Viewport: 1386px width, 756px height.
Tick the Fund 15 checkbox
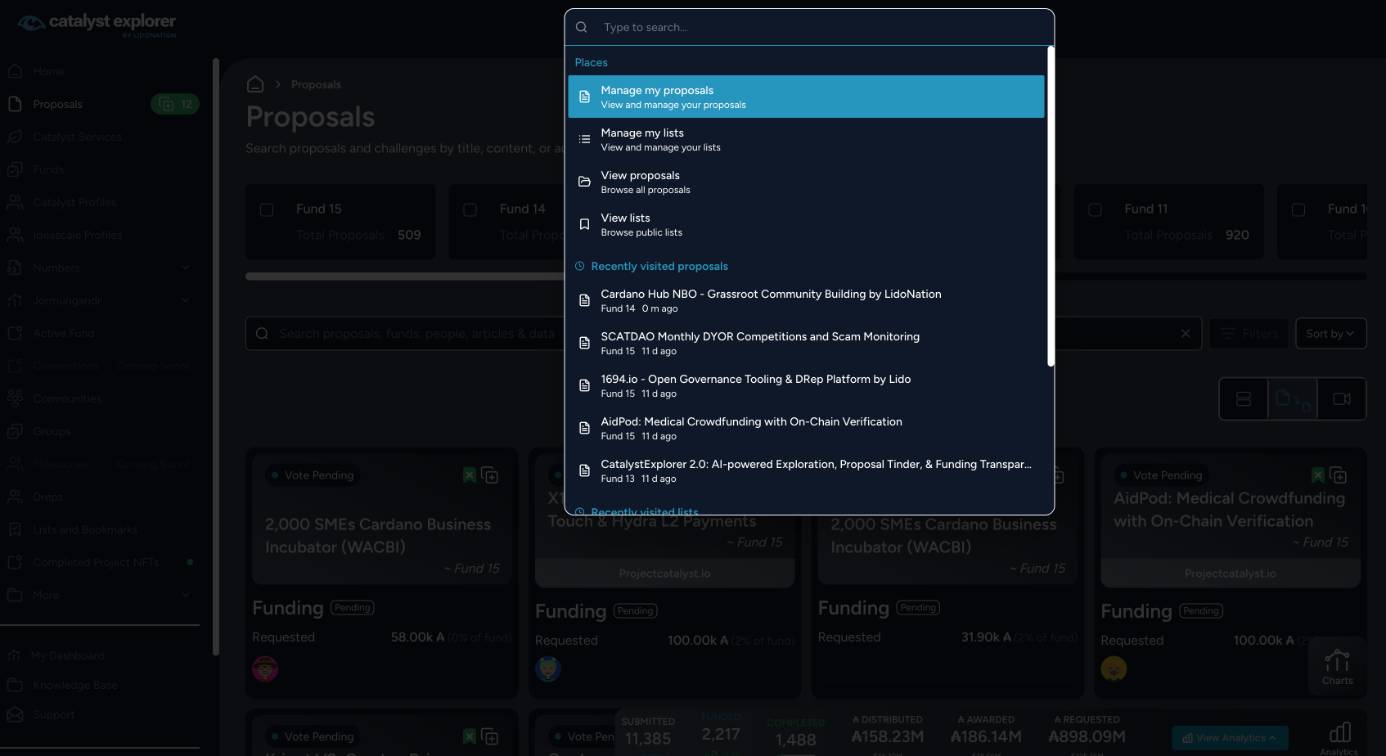point(267,210)
